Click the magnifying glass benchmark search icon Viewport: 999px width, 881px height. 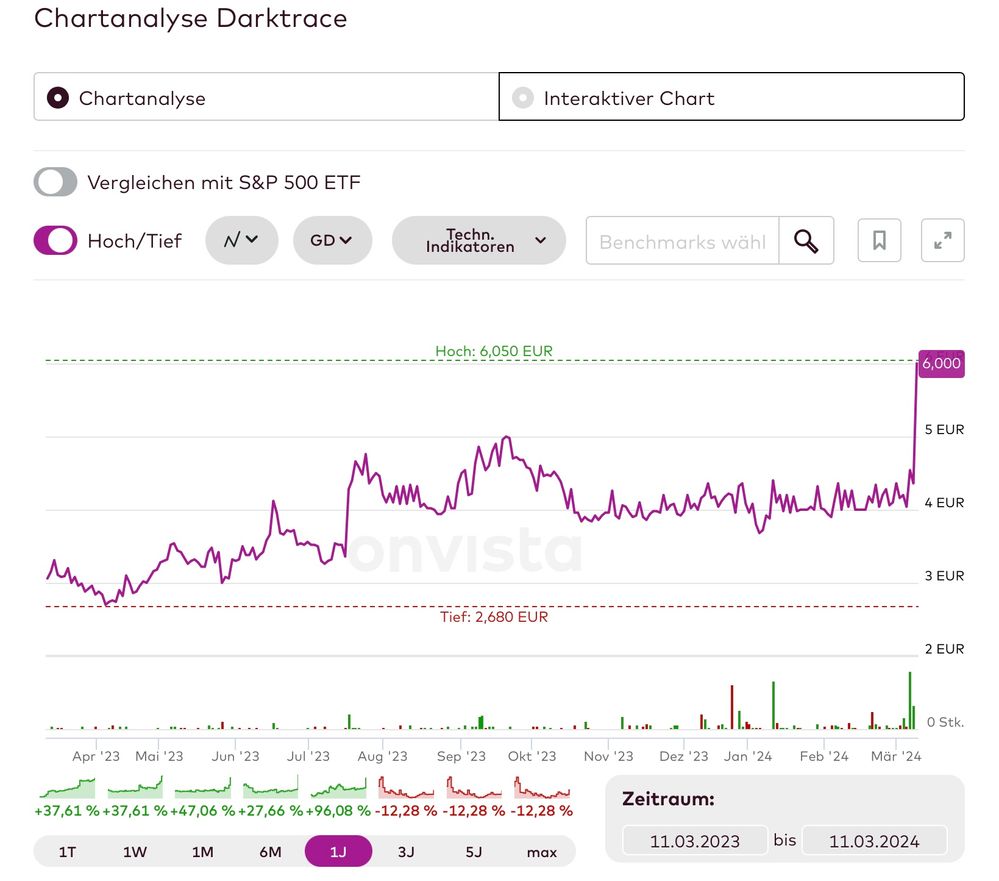806,241
